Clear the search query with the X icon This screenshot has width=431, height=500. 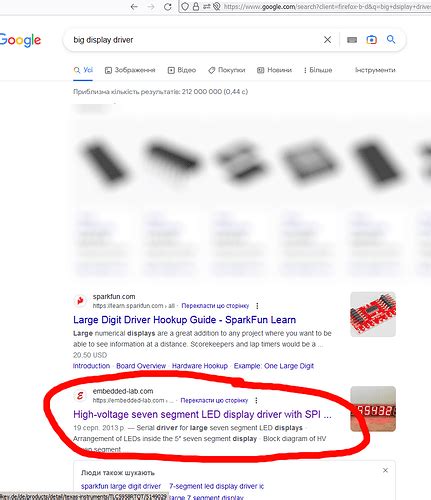click(327, 40)
